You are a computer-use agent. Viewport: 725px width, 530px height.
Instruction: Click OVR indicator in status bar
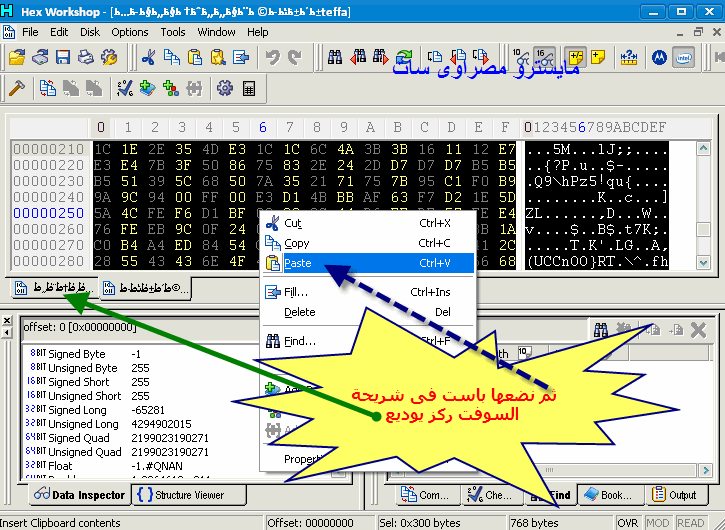tap(628, 523)
